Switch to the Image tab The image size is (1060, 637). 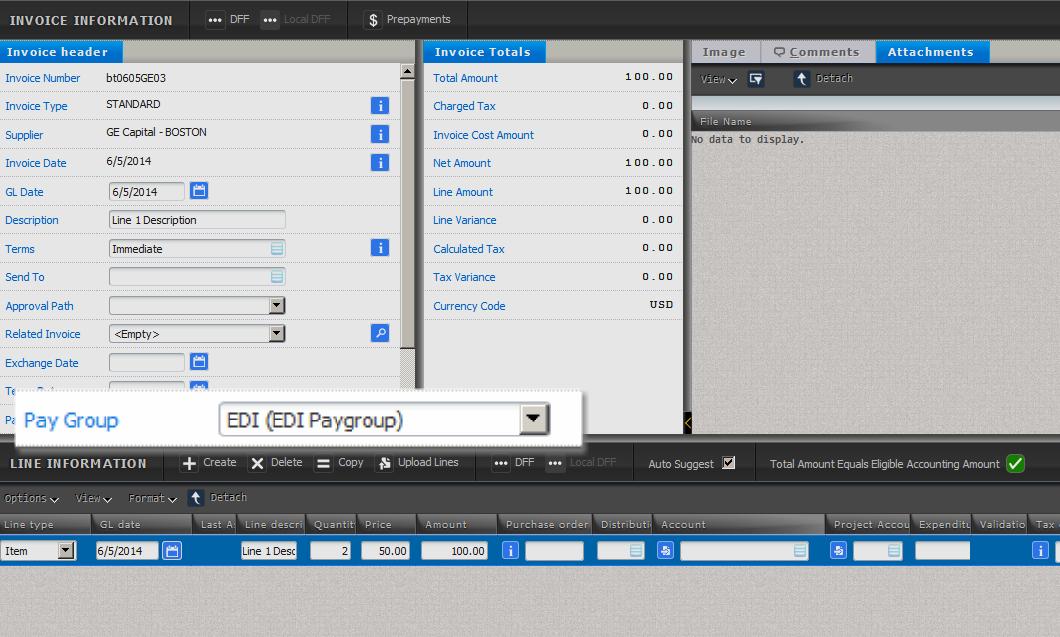point(724,52)
